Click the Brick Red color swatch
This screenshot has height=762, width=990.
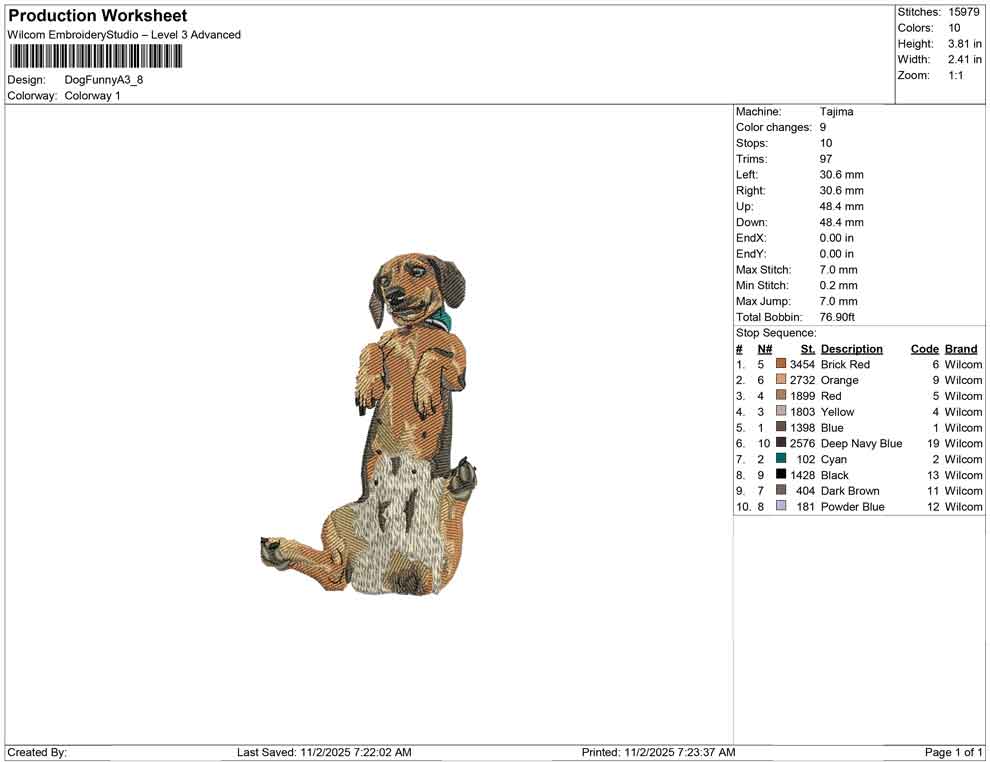(781, 364)
